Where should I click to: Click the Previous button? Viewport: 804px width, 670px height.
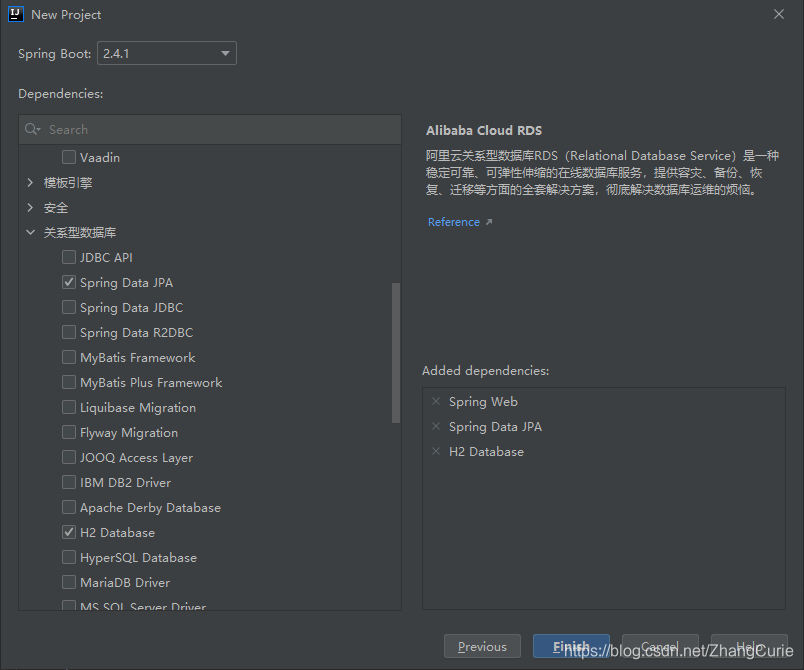(482, 646)
